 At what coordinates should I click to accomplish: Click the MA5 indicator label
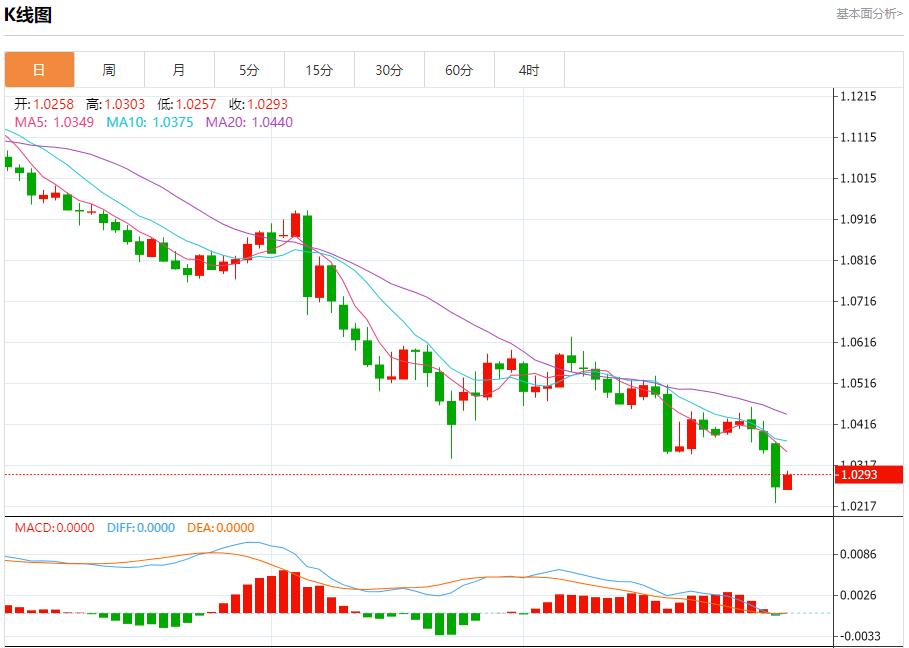(x=55, y=122)
